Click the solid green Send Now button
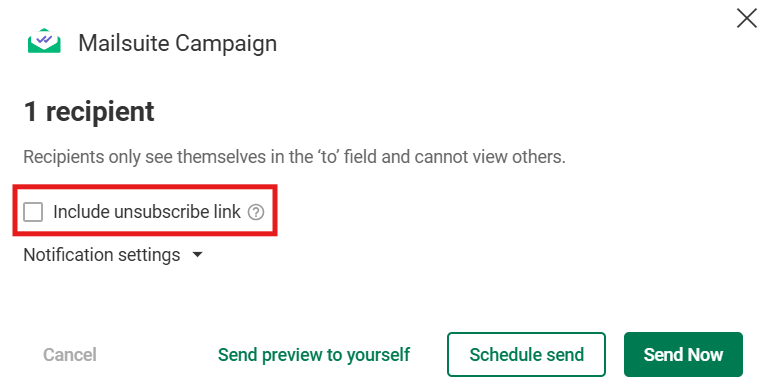The height and width of the screenshot is (390, 762). (683, 355)
